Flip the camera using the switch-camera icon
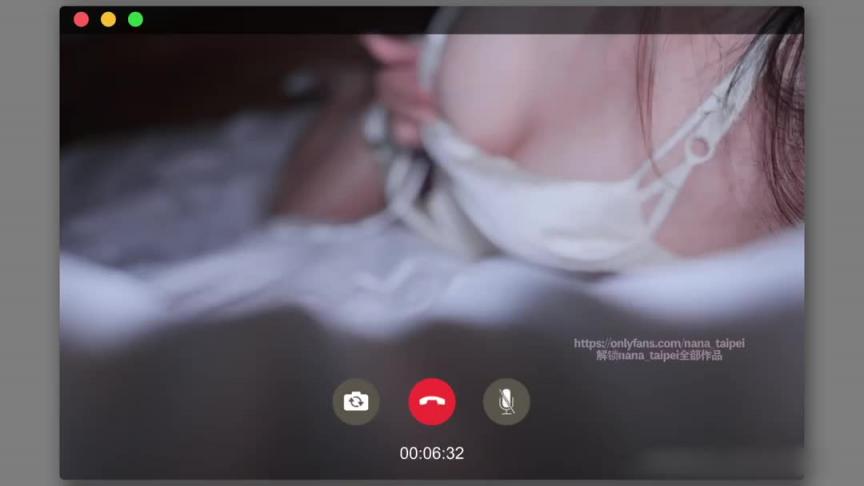864x486 pixels. tap(356, 402)
